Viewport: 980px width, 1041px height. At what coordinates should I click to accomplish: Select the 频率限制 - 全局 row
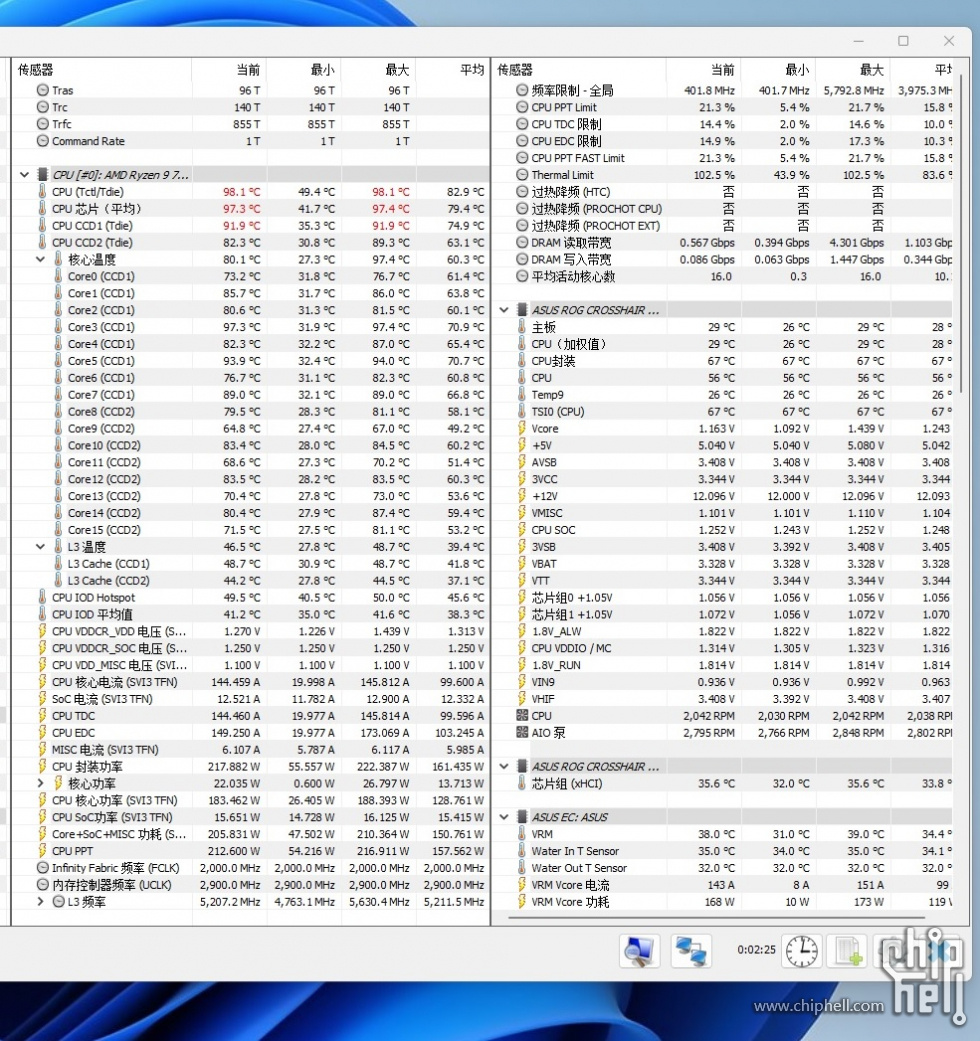click(722, 90)
